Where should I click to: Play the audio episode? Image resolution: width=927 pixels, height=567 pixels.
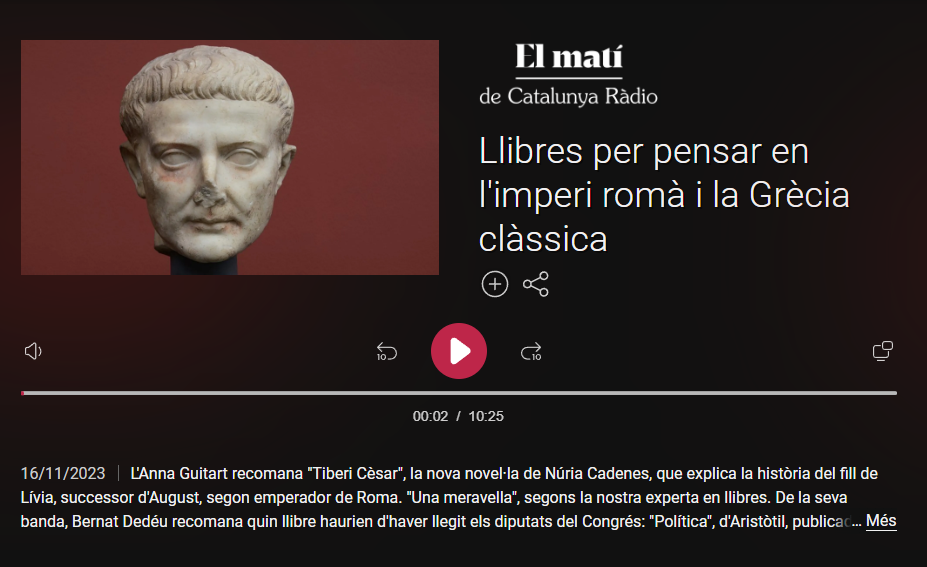click(x=459, y=351)
